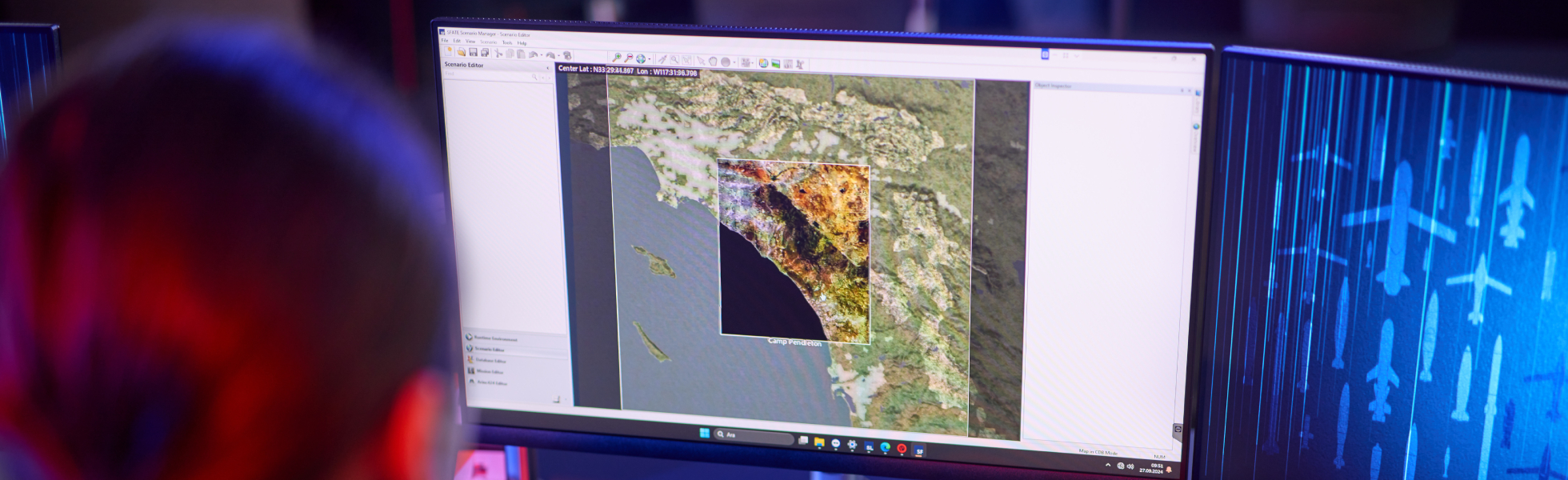Click the gray circle shape tool

click(726, 62)
